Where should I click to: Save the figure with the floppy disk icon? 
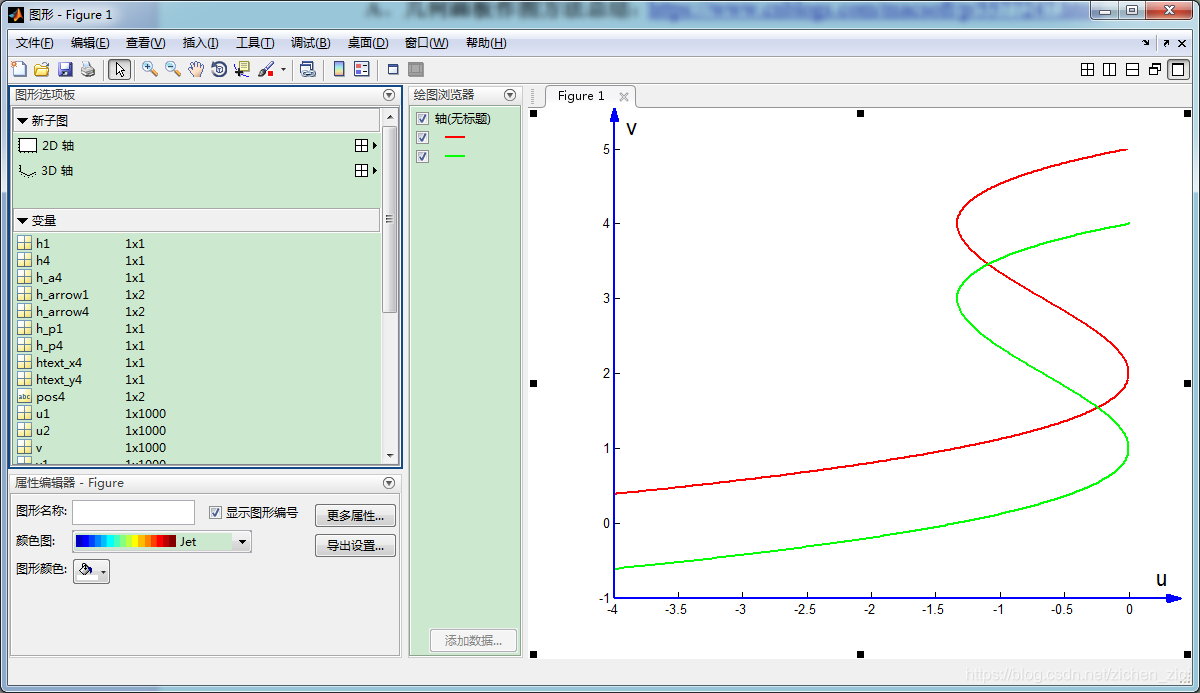(65, 69)
